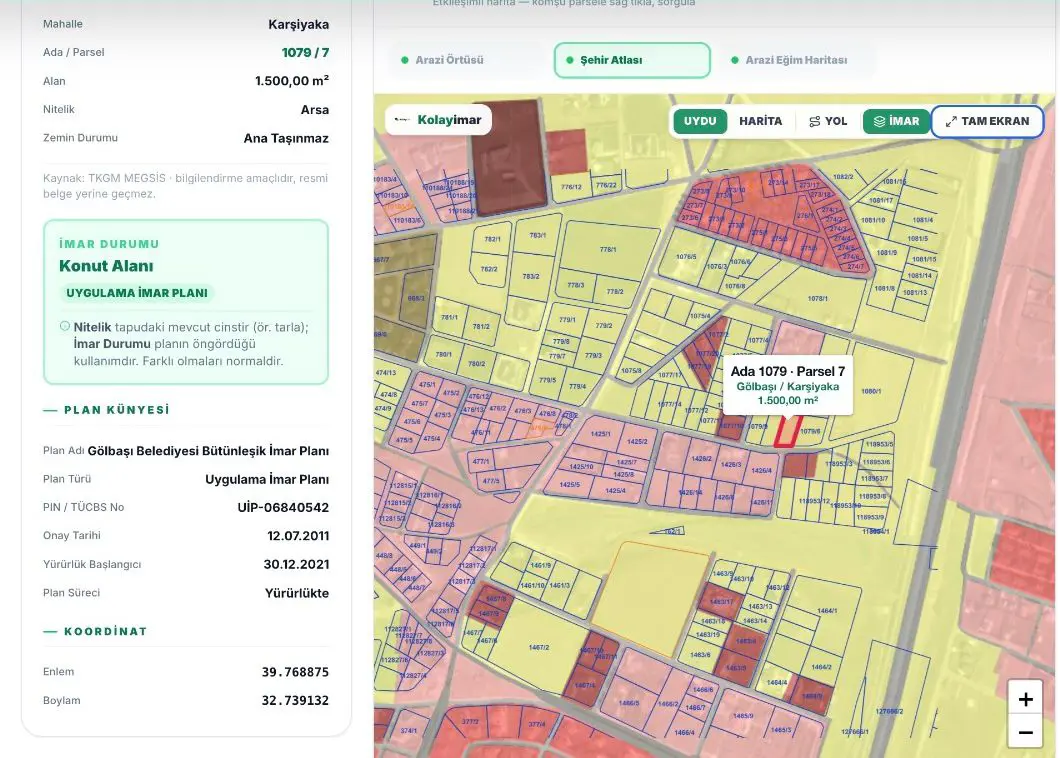
Task: Select parcel 1080/1 on the map
Action: pyautogui.click(x=871, y=391)
